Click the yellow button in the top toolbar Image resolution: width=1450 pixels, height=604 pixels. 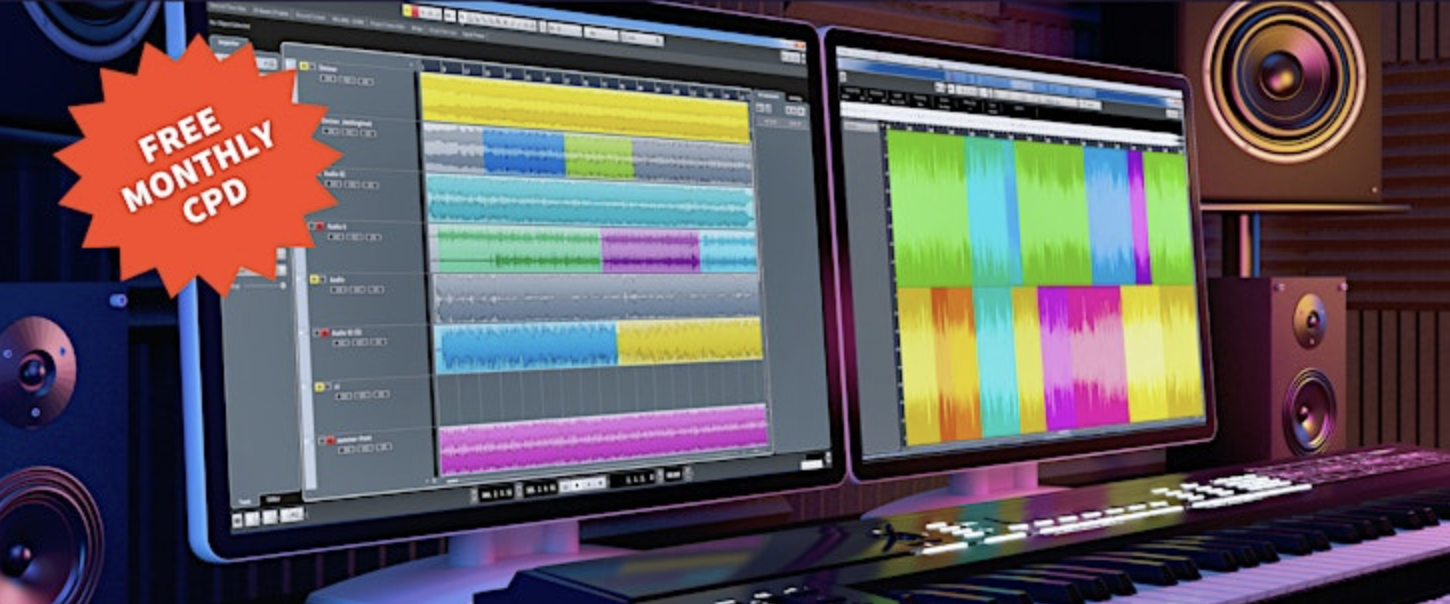(410, 11)
